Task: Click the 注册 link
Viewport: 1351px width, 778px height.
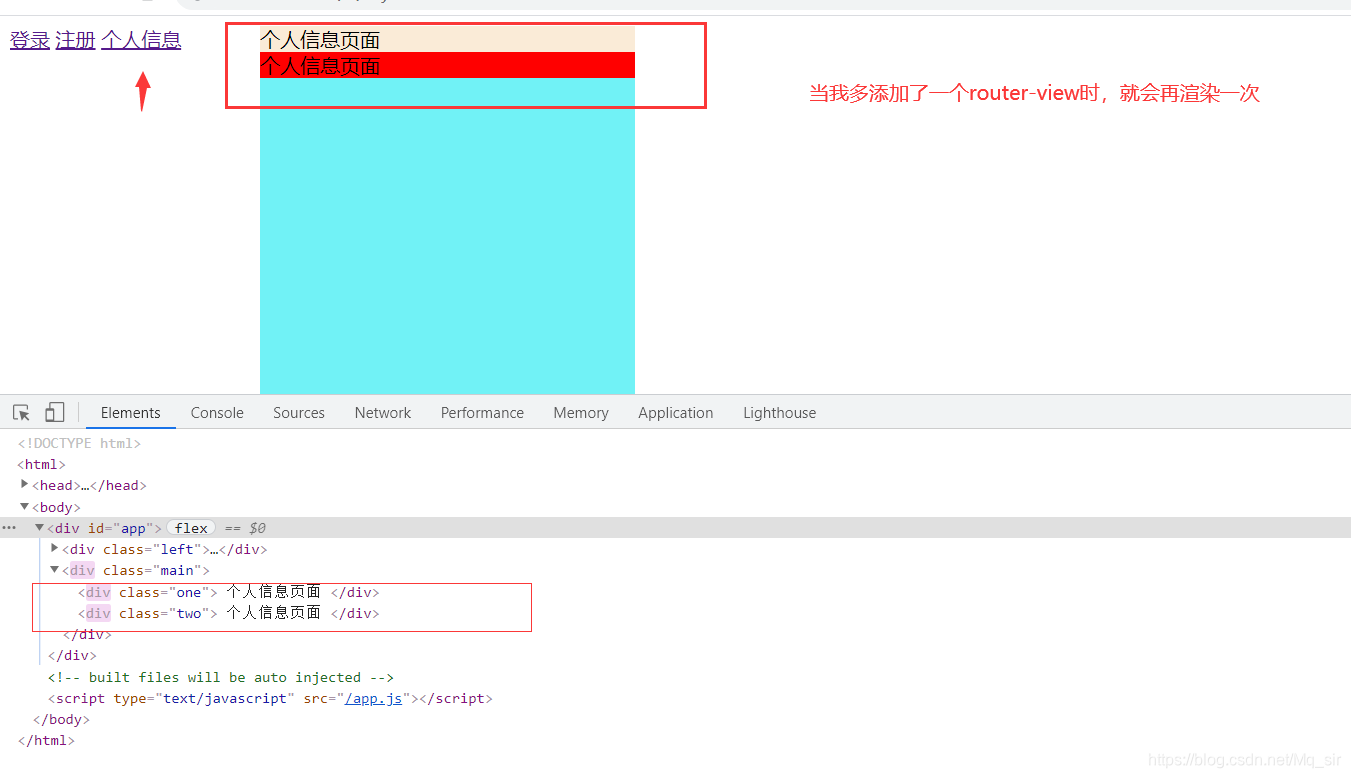Action: (75, 40)
